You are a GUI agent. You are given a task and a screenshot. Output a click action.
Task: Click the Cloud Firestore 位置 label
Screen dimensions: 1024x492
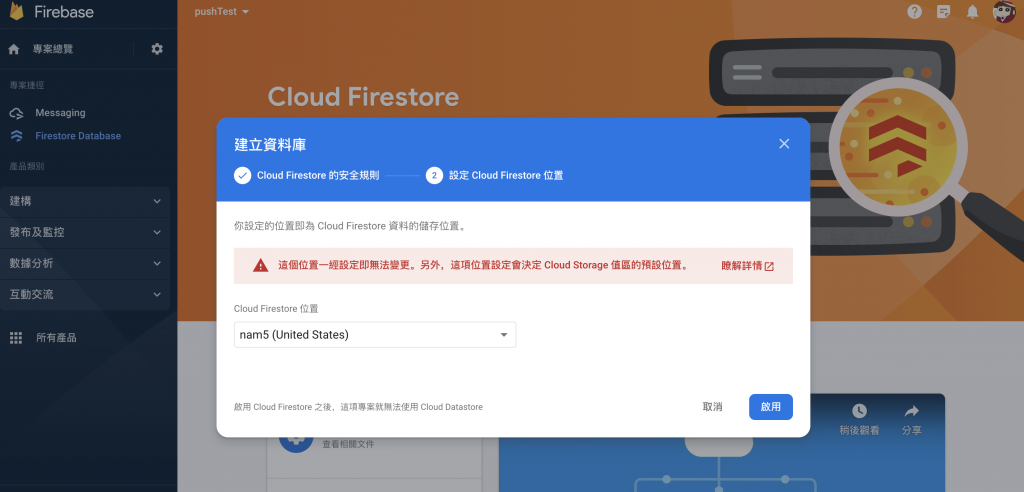pos(276,308)
